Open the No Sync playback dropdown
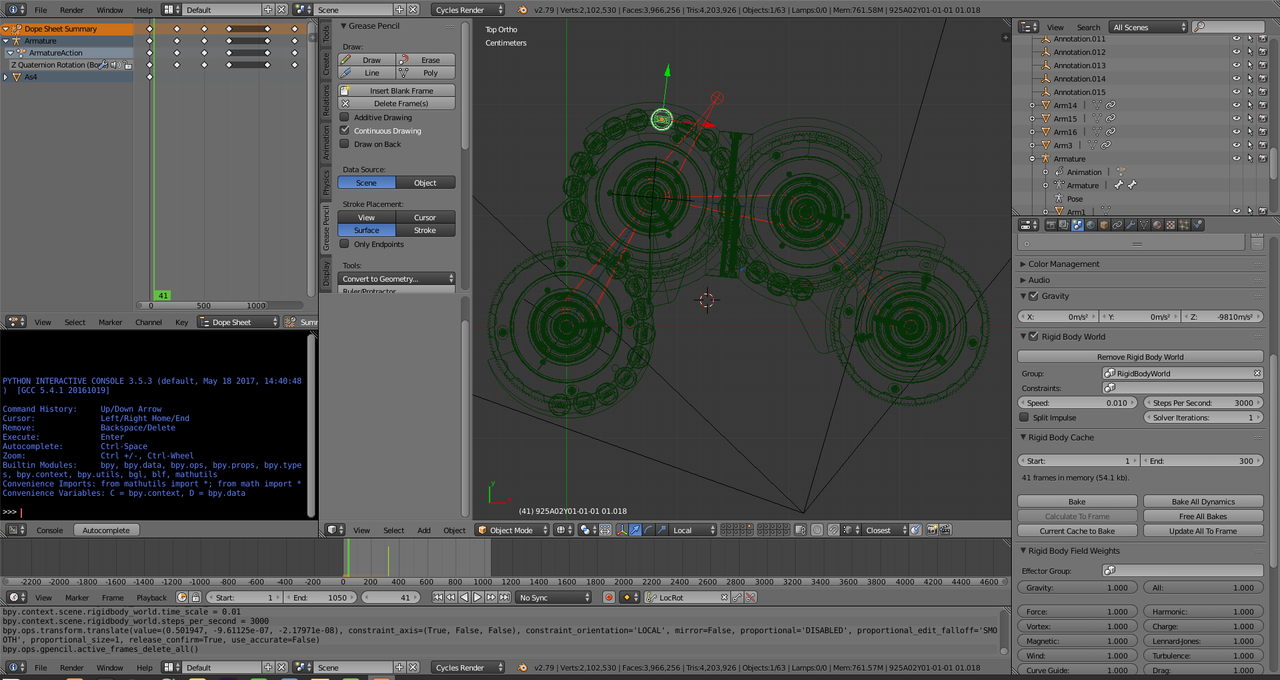The image size is (1280, 680). (553, 597)
